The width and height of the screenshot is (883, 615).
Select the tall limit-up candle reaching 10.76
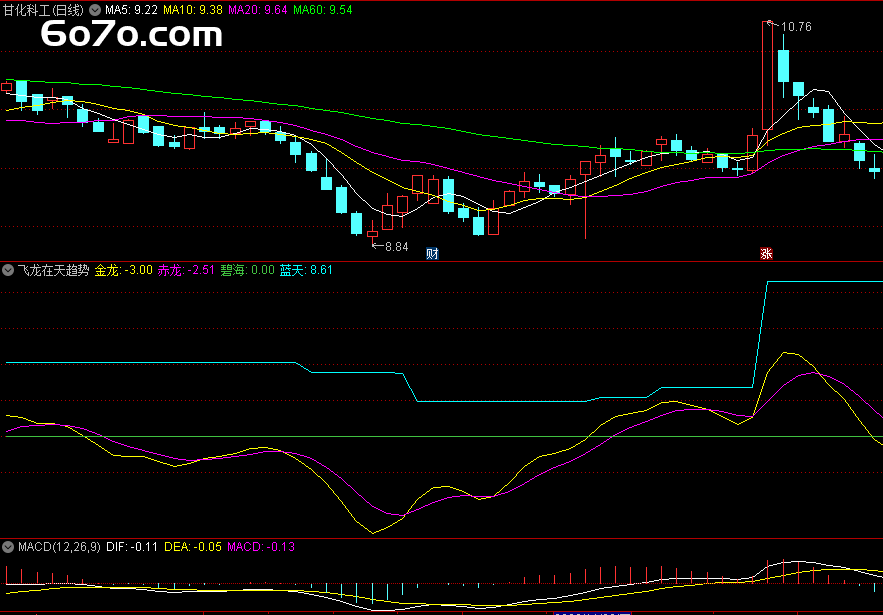tap(767, 75)
